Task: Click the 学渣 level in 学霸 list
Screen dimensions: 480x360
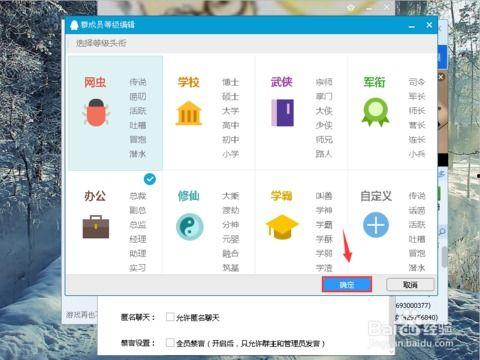Action: click(324, 268)
